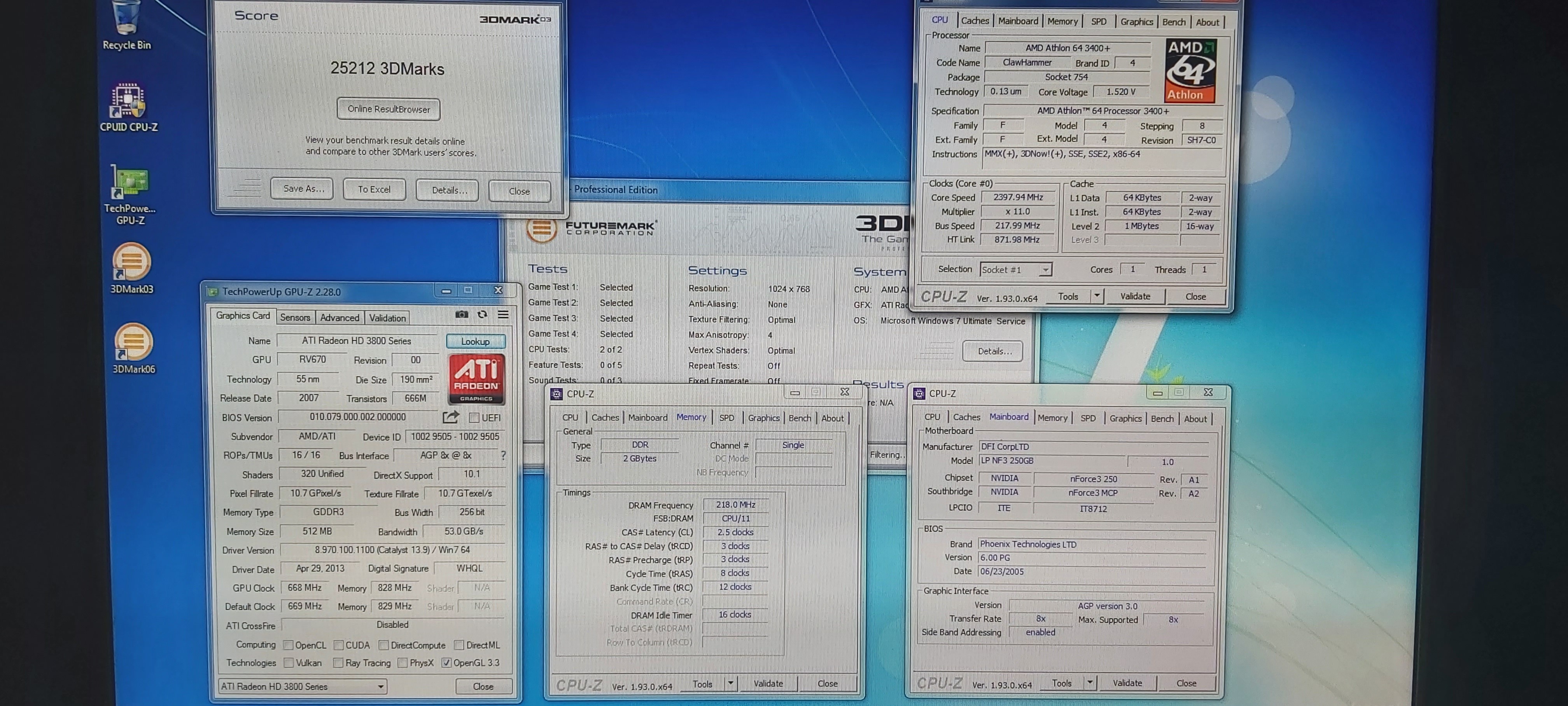Viewport: 1568px width, 706px height.
Task: Open the CPUID CPU-Z desktop shortcut
Action: [x=128, y=107]
